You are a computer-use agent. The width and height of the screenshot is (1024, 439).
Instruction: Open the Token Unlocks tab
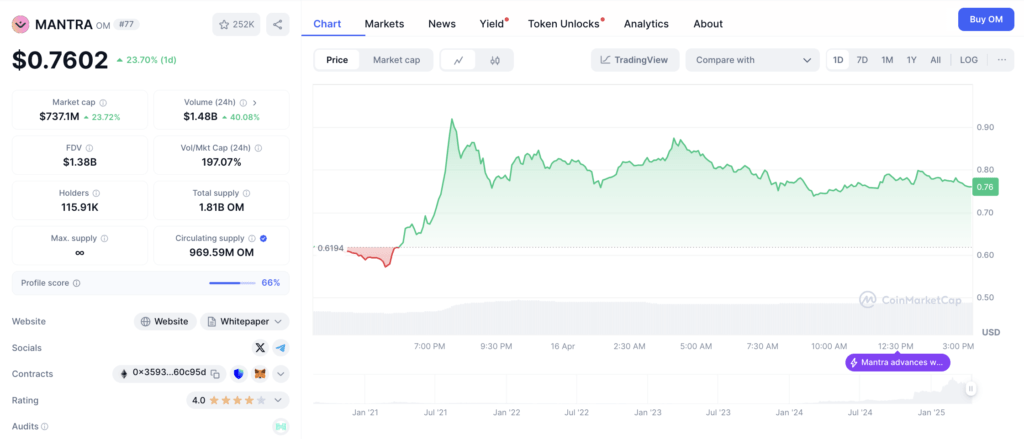564,24
